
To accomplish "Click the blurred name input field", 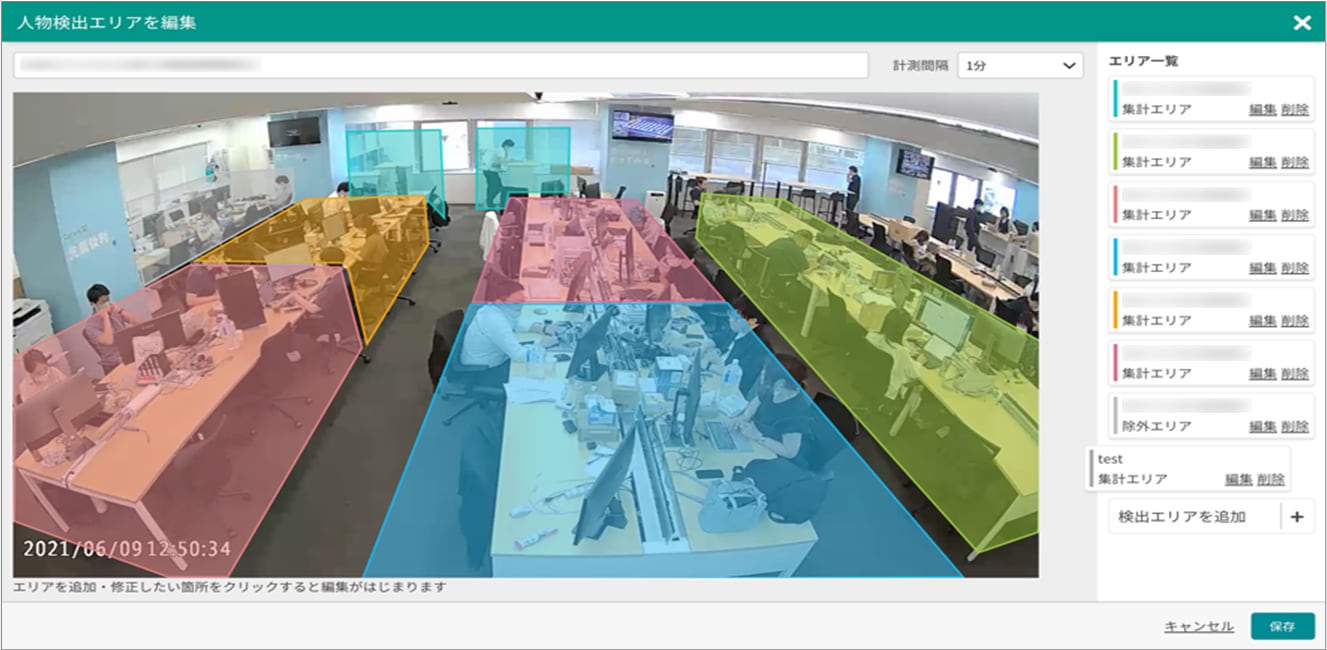I will point(440,65).
